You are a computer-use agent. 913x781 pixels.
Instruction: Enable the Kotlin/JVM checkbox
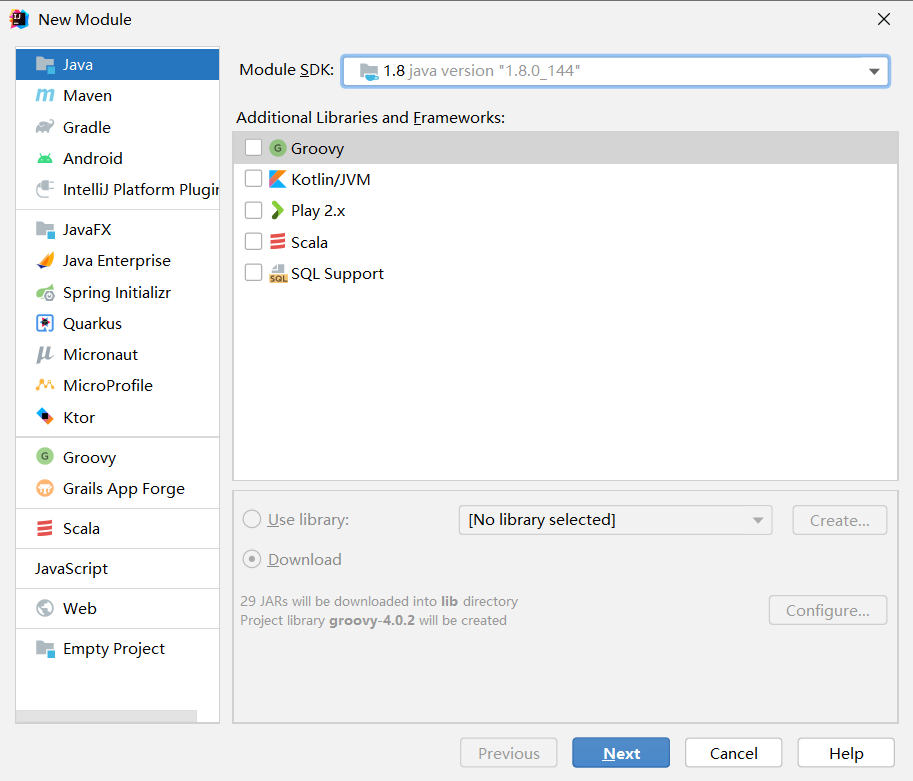(253, 179)
